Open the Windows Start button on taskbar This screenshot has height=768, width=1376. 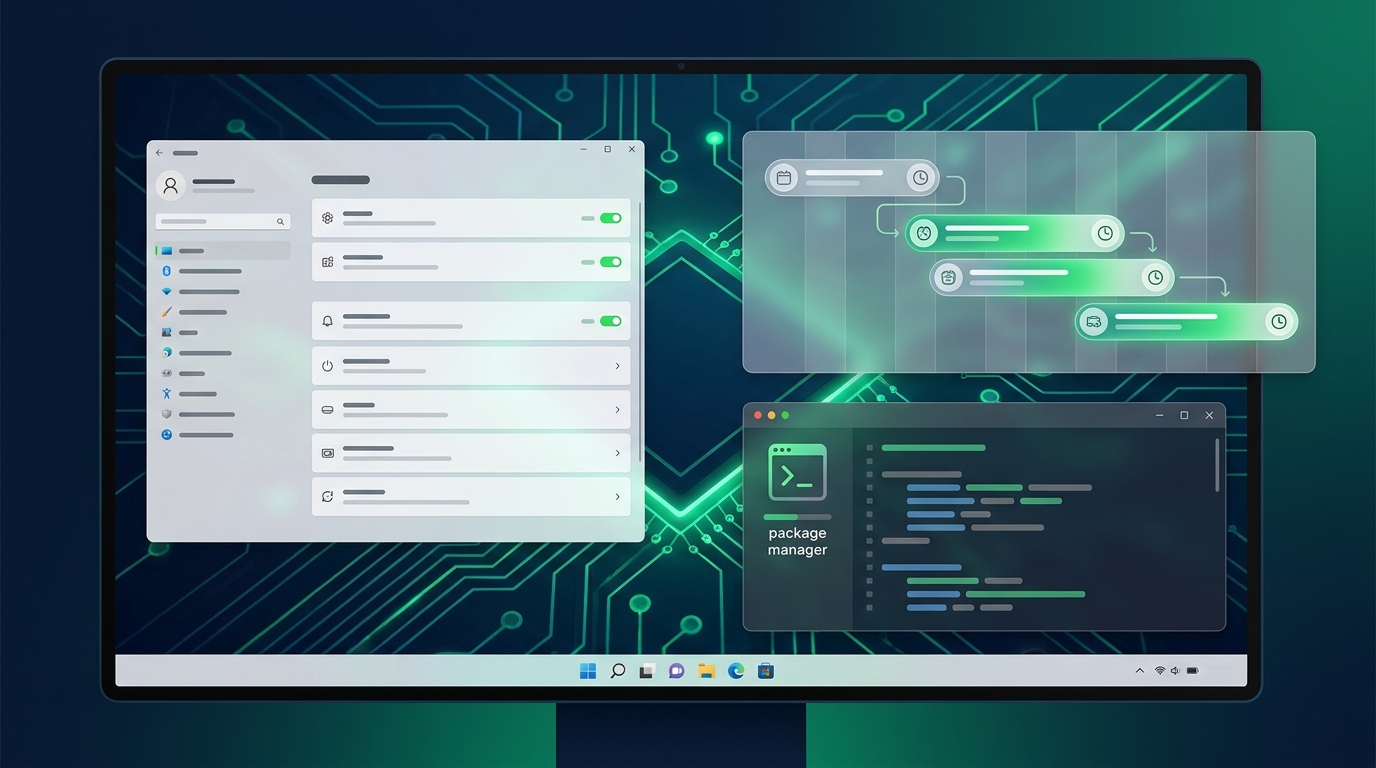click(x=588, y=671)
